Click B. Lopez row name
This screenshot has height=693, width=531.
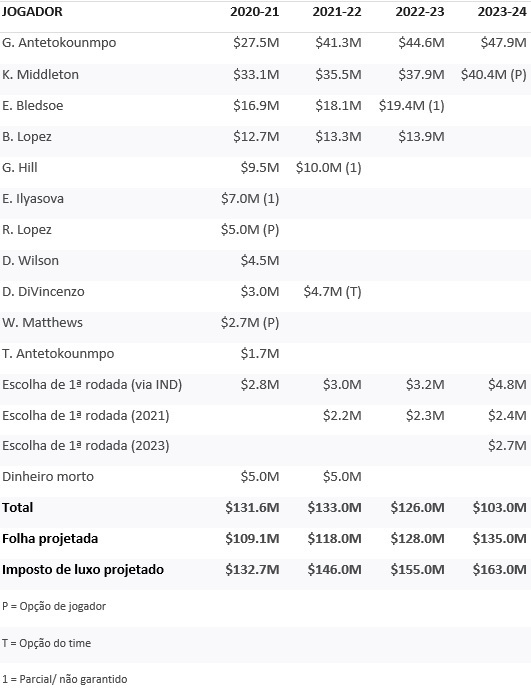point(27,137)
